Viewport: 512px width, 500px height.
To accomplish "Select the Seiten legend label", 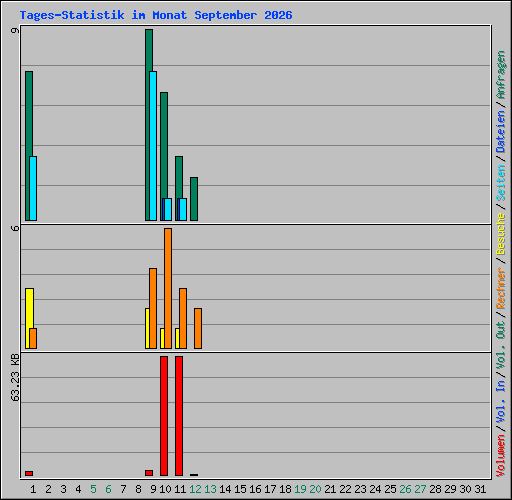I will pos(501,183).
